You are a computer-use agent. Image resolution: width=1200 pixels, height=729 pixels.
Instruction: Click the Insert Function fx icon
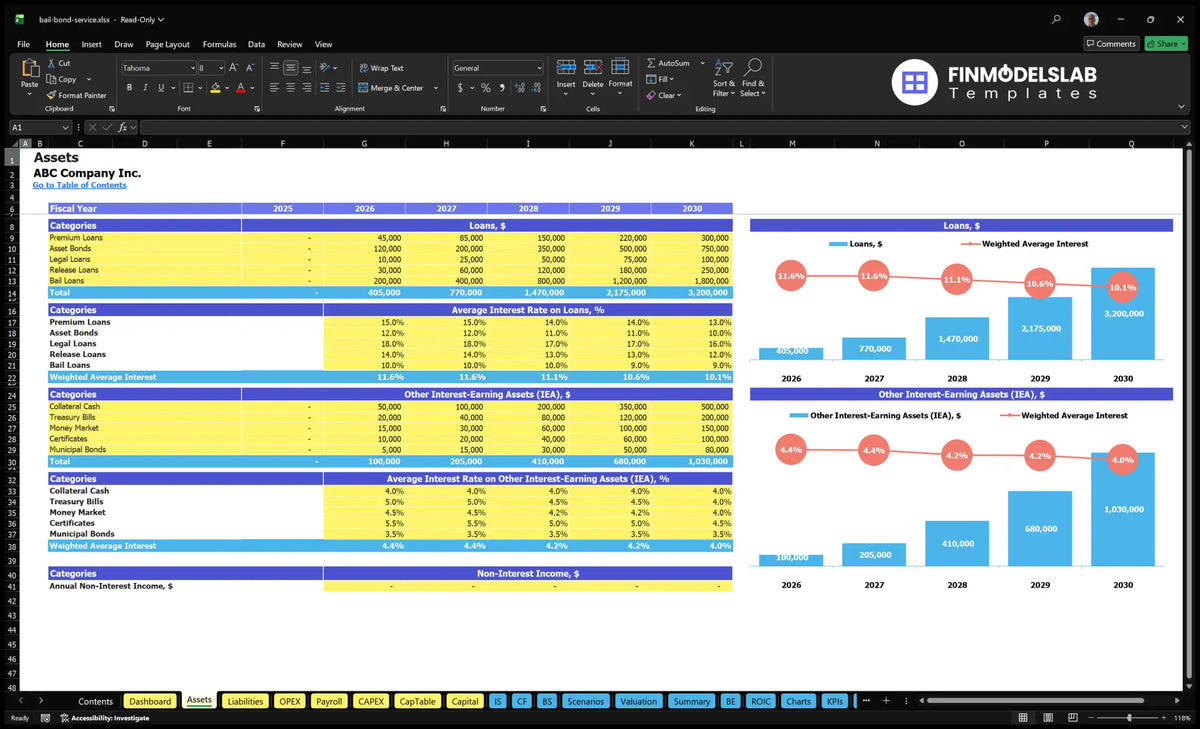[x=122, y=127]
